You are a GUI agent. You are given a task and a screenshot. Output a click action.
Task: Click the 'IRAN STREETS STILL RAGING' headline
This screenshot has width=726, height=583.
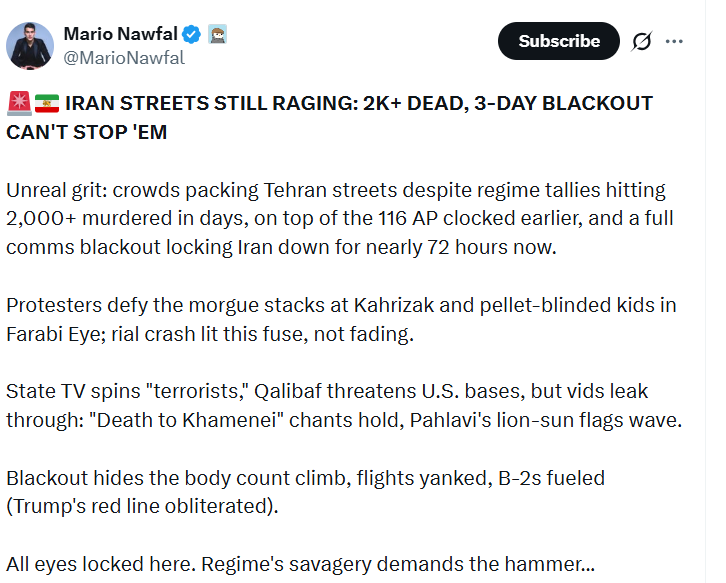pos(360,103)
